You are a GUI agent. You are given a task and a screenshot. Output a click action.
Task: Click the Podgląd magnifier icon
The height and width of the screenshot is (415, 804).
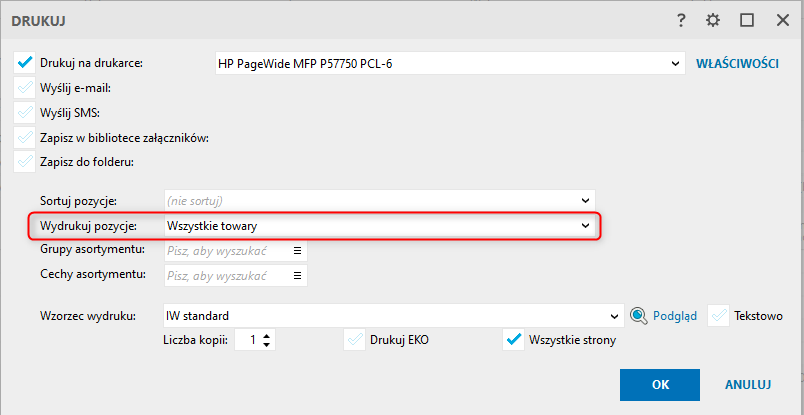639,316
